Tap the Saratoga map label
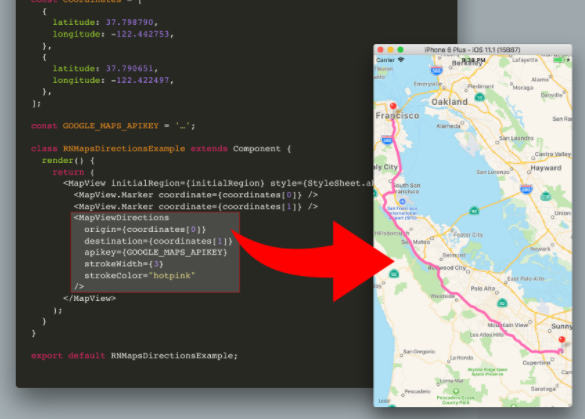 click(x=543, y=389)
